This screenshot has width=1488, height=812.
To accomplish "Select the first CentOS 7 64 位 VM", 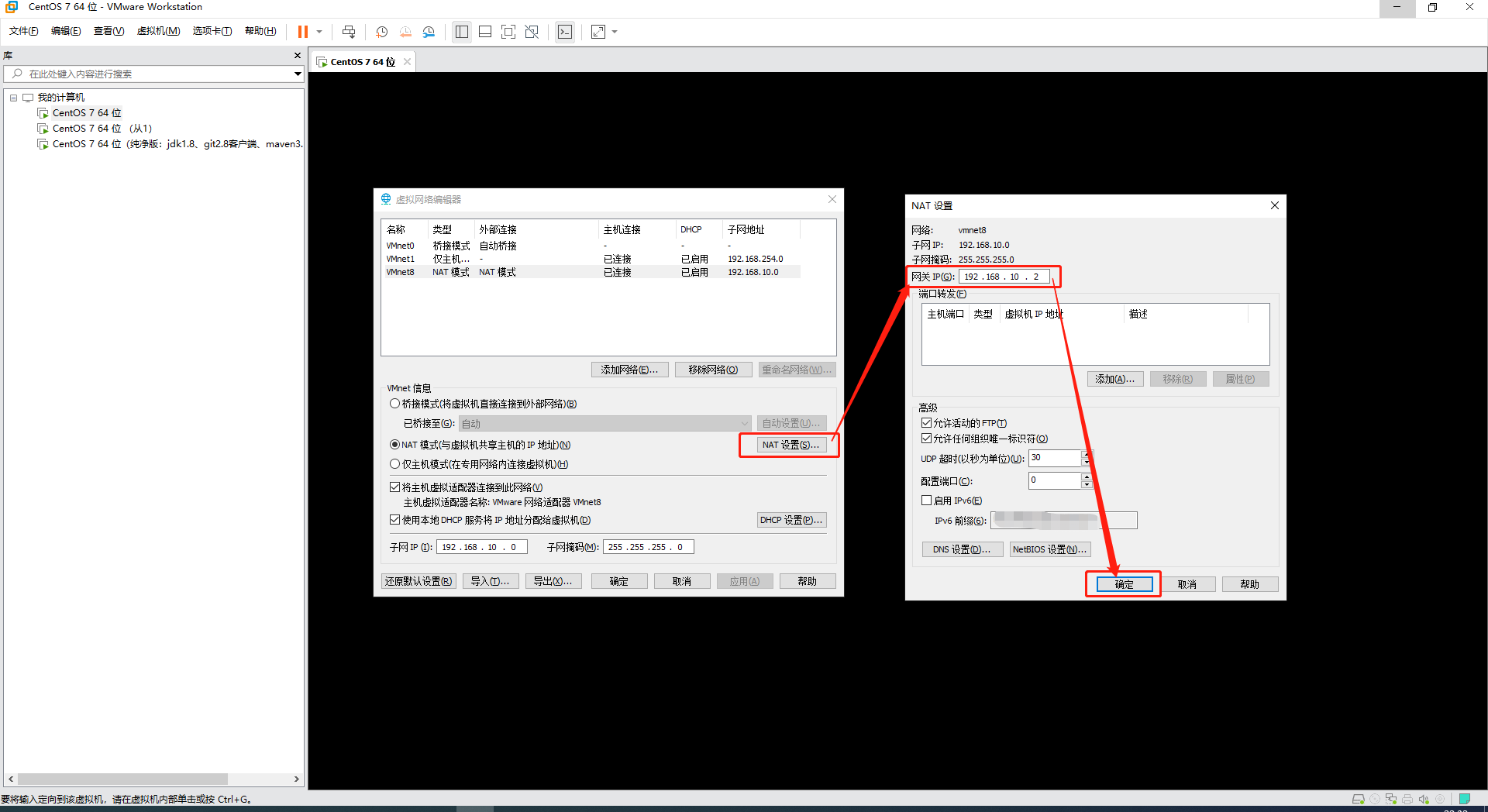I will point(87,113).
